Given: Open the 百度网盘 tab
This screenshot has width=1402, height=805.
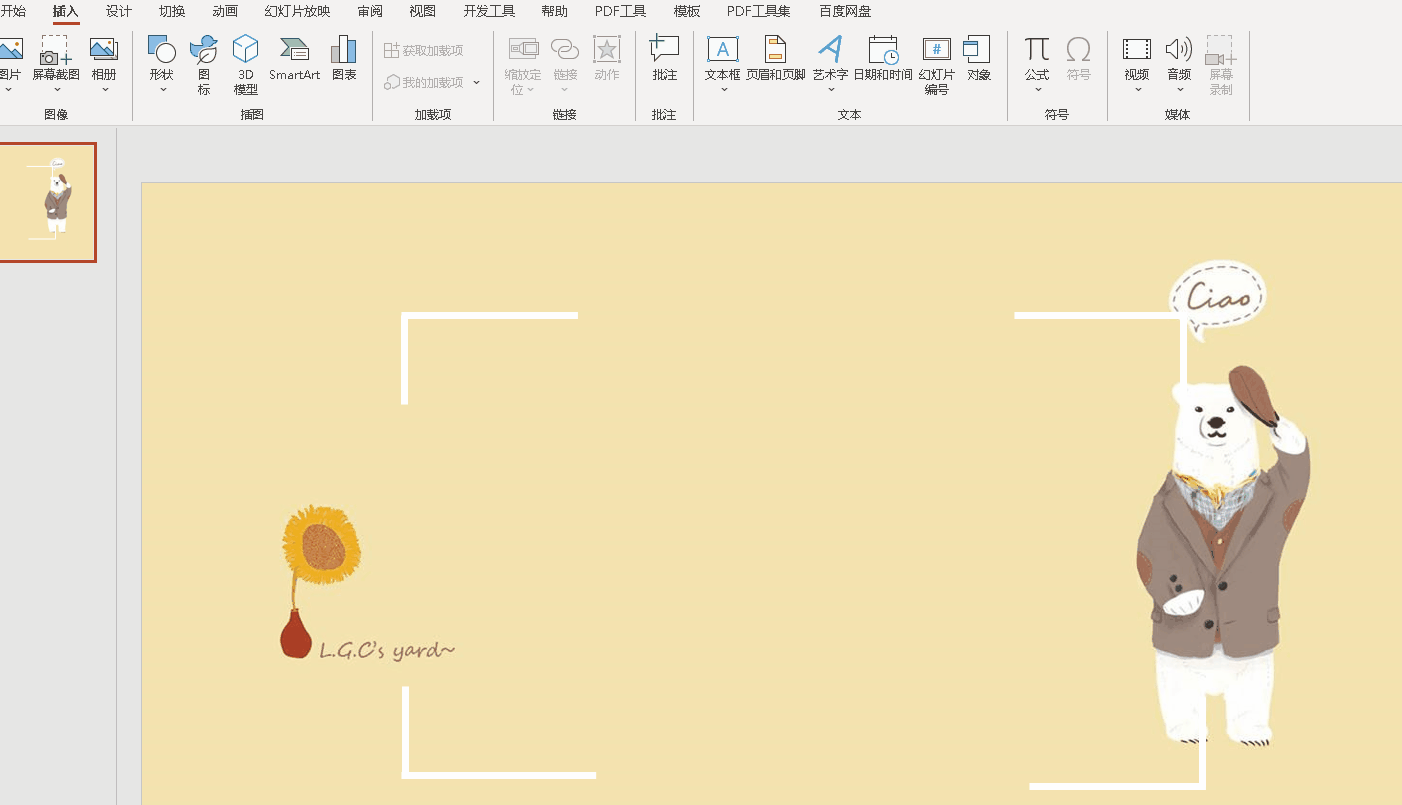Looking at the screenshot, I should (x=845, y=11).
